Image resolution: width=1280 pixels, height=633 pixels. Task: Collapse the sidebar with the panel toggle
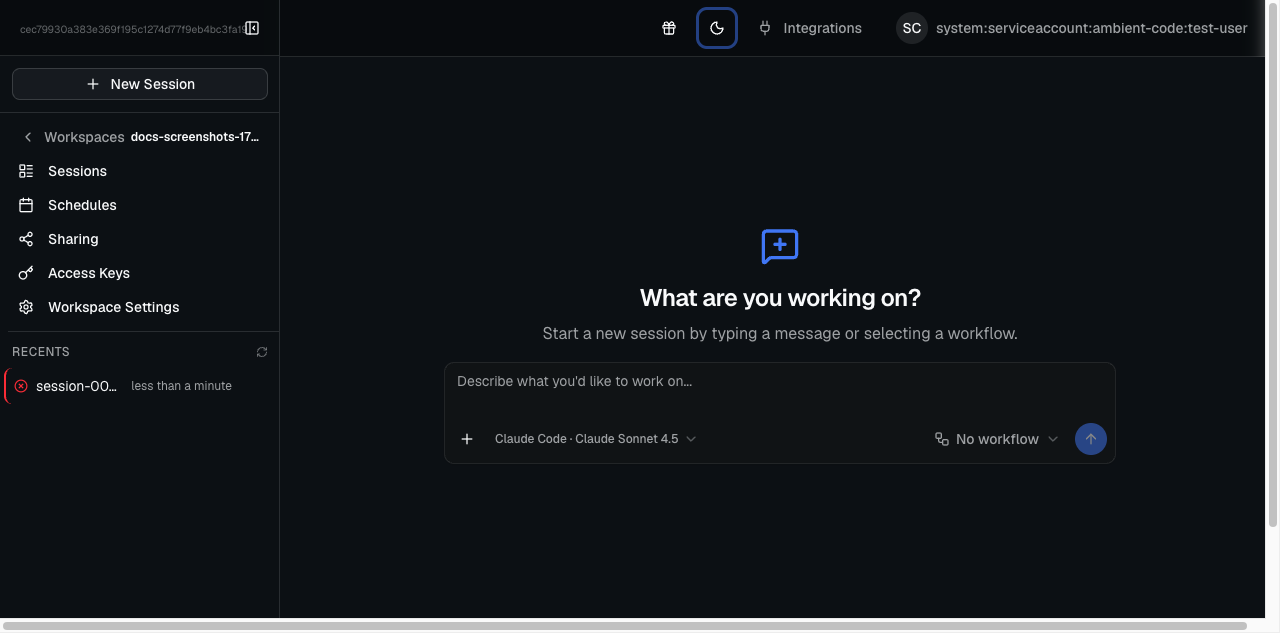pos(252,27)
